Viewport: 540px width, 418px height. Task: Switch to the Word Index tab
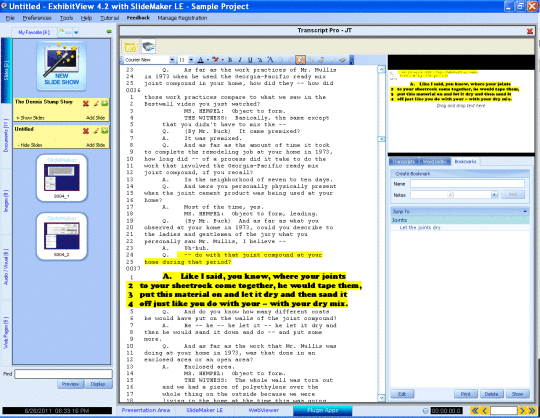pos(435,161)
